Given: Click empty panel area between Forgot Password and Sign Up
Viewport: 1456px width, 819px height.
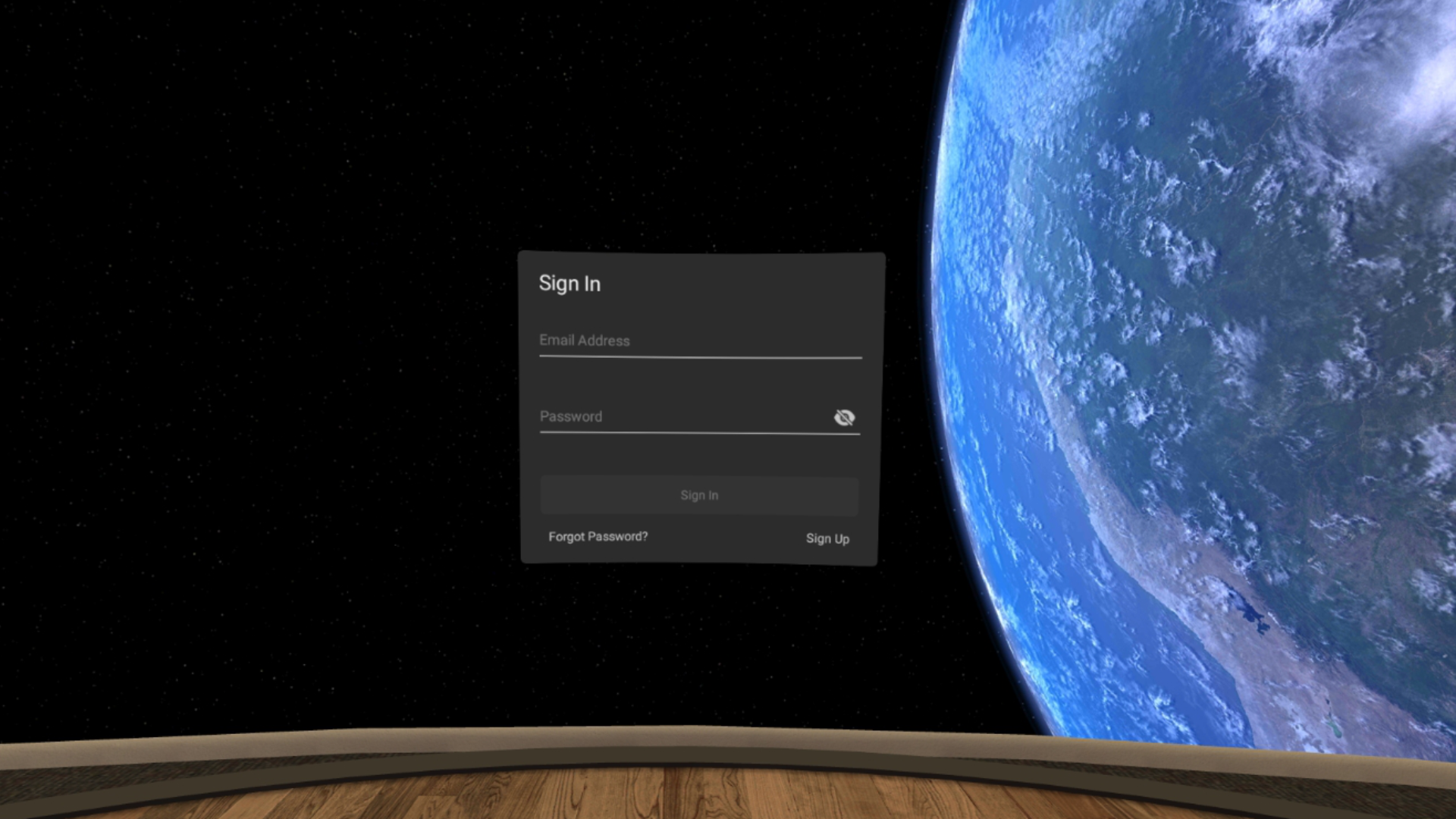Looking at the screenshot, I should pos(728,538).
